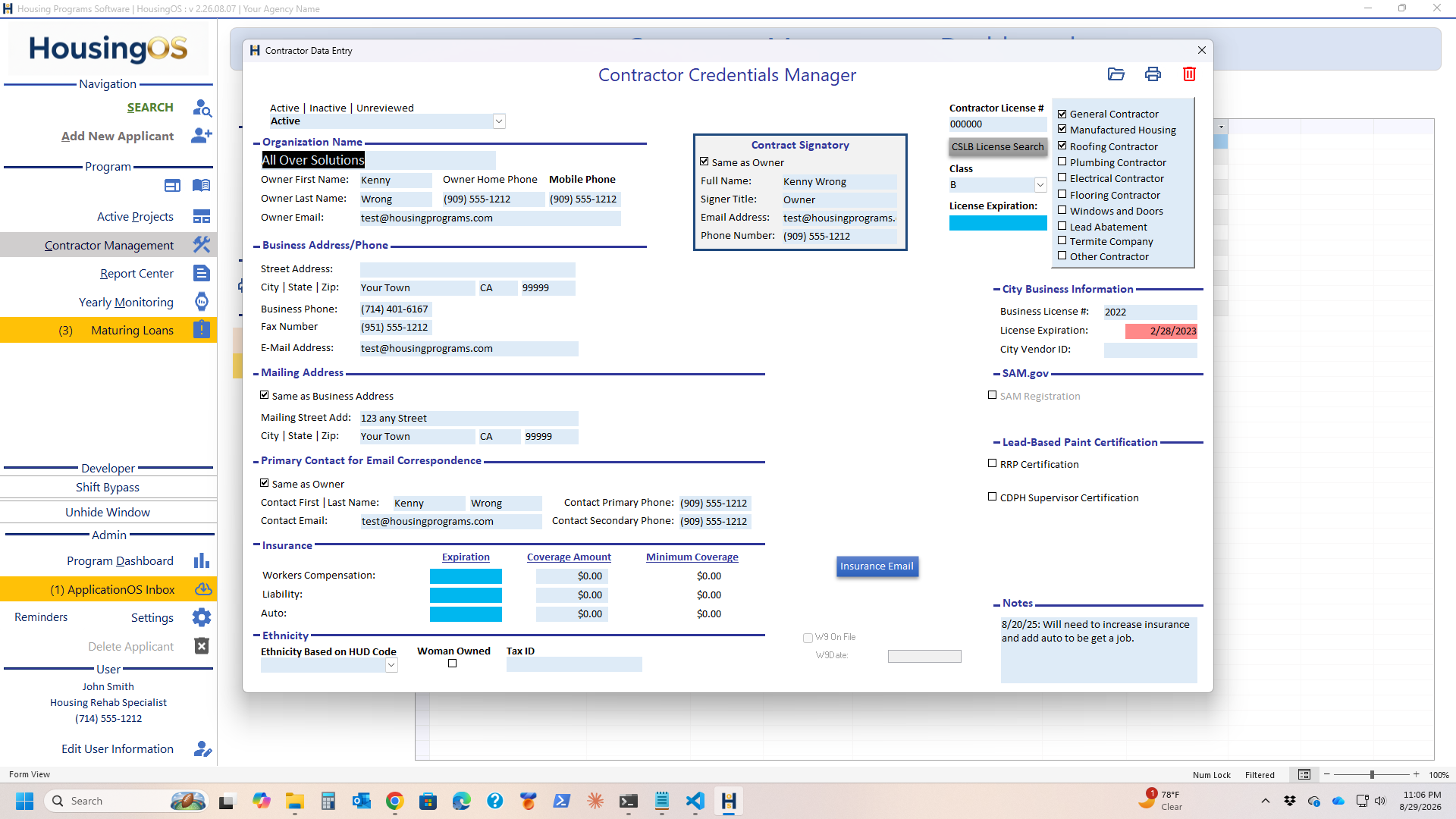Image resolution: width=1456 pixels, height=819 pixels.
Task: Click the Windows Start button
Action: click(24, 801)
